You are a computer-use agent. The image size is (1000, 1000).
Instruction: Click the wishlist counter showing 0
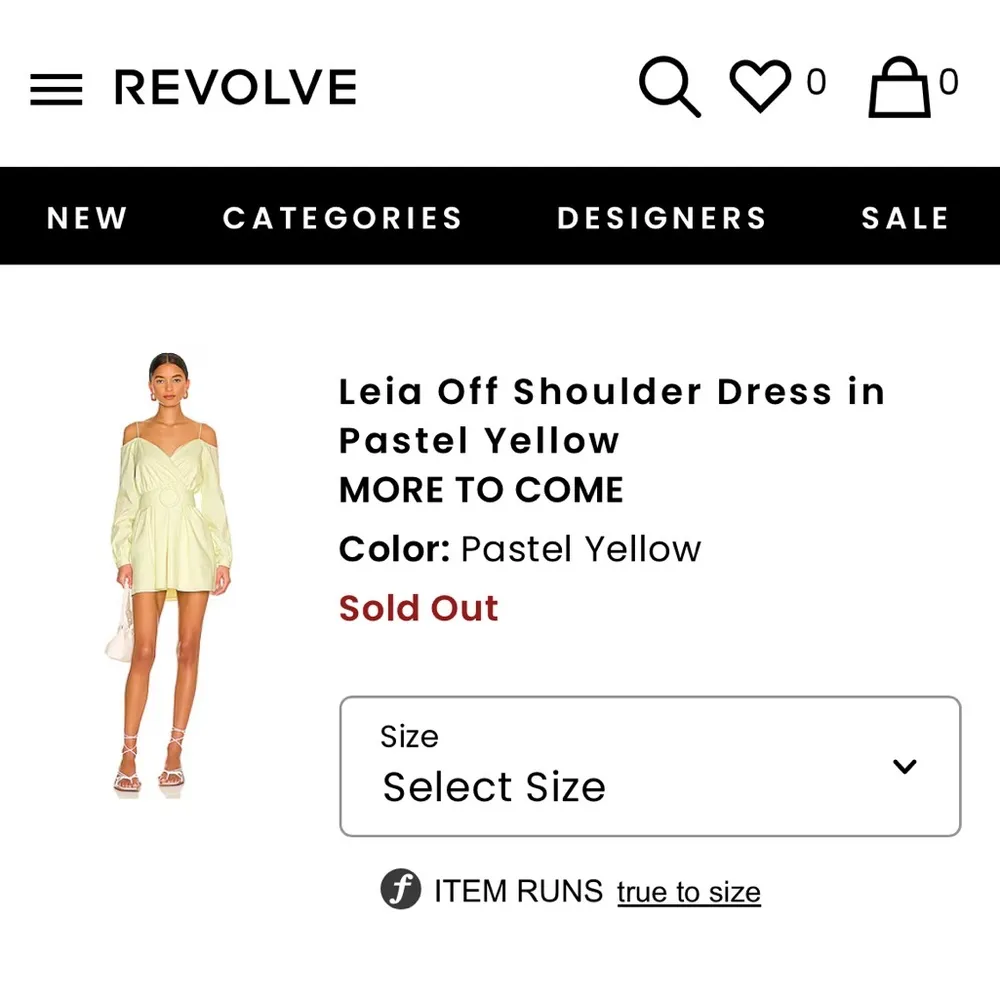(x=816, y=84)
